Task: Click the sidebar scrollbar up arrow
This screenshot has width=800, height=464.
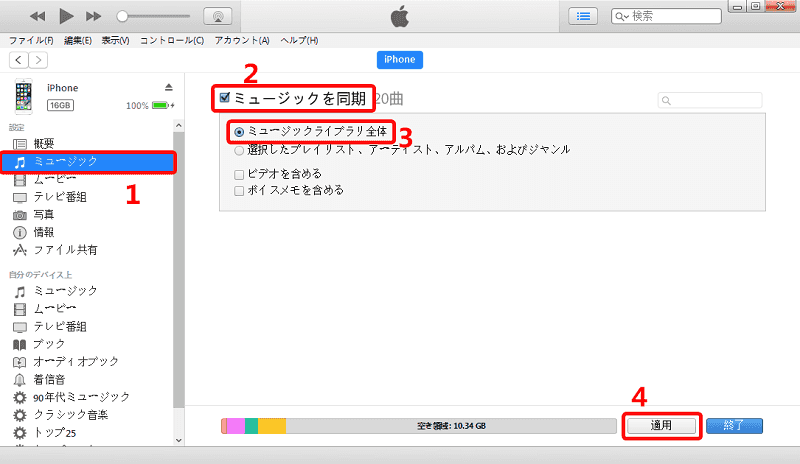Action: point(179,126)
